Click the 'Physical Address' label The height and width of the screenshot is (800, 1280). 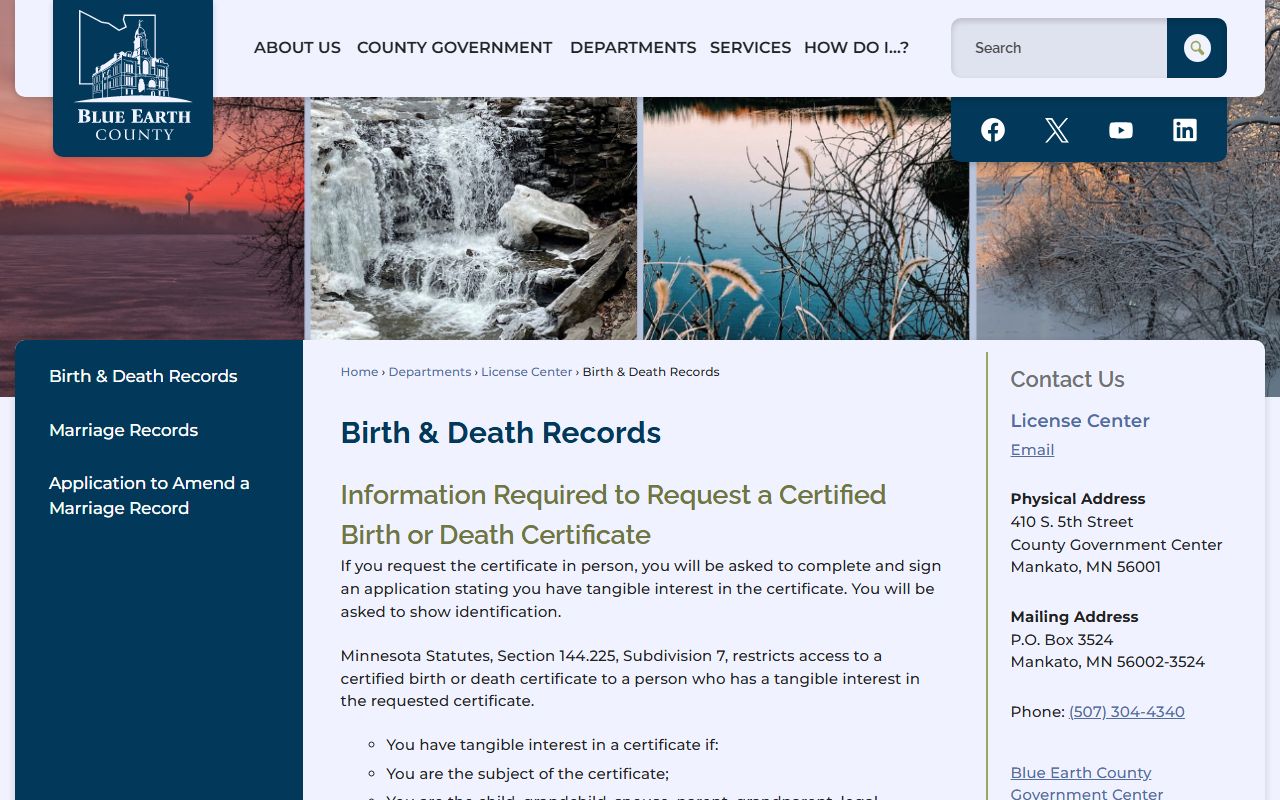tap(1078, 499)
